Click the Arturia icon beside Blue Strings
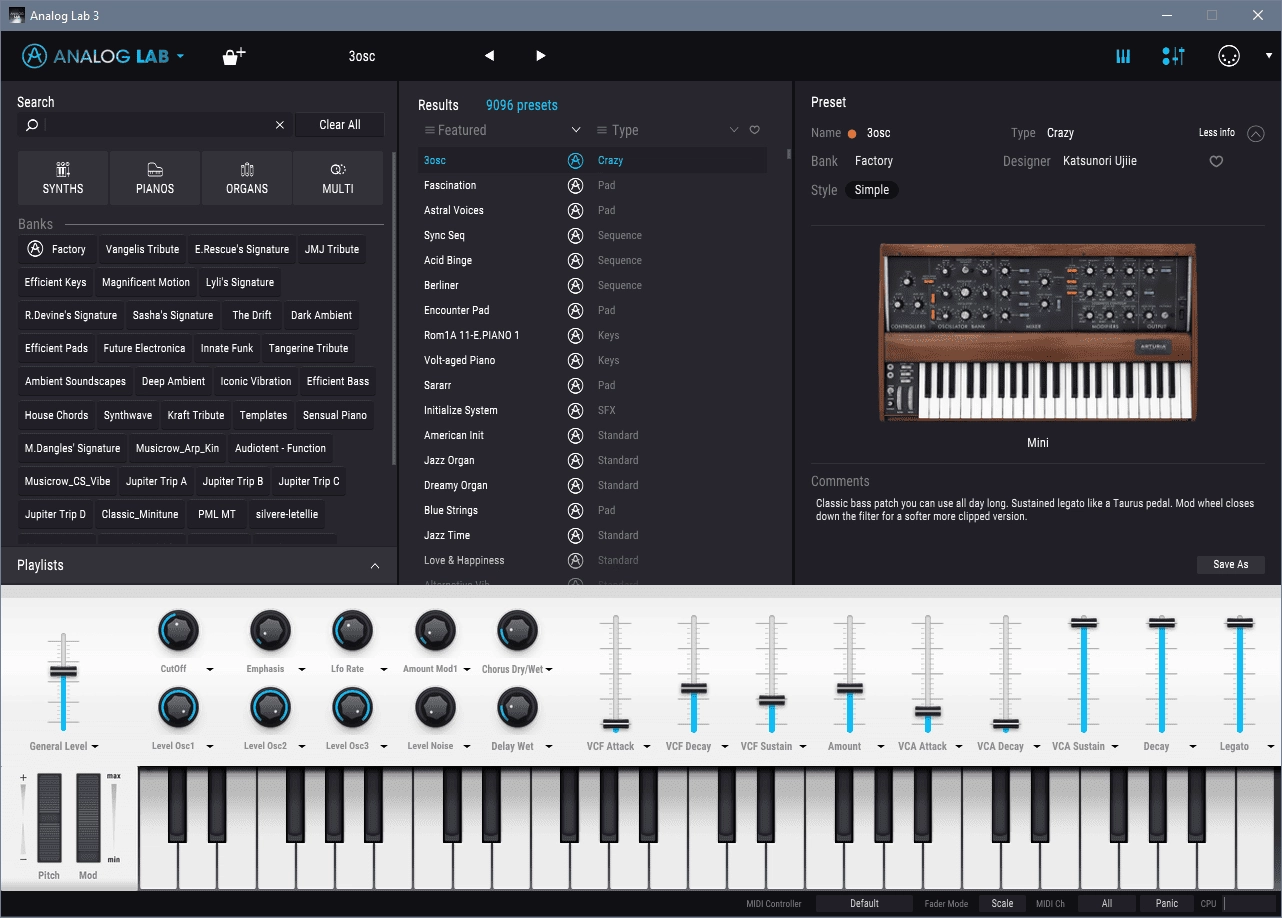 [x=575, y=510]
